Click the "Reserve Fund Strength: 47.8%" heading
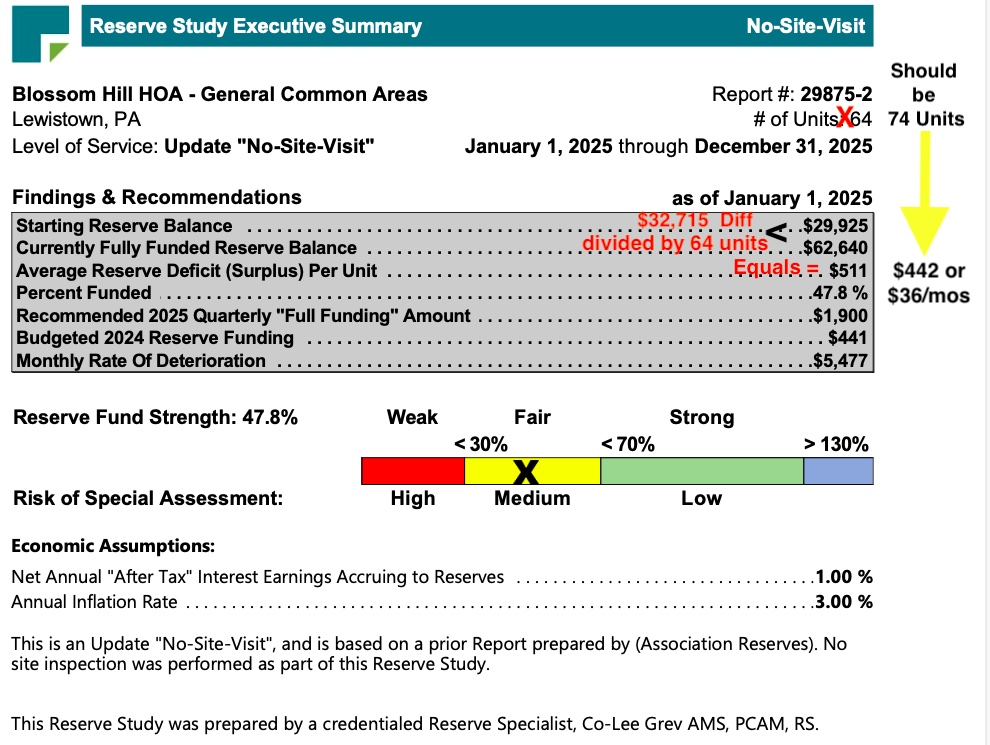Image resolution: width=990 pixels, height=745 pixels. click(155, 417)
